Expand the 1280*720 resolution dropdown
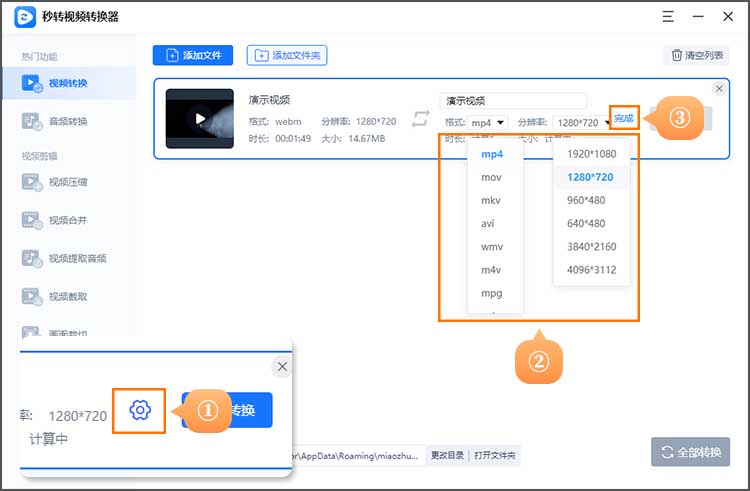 (x=583, y=122)
